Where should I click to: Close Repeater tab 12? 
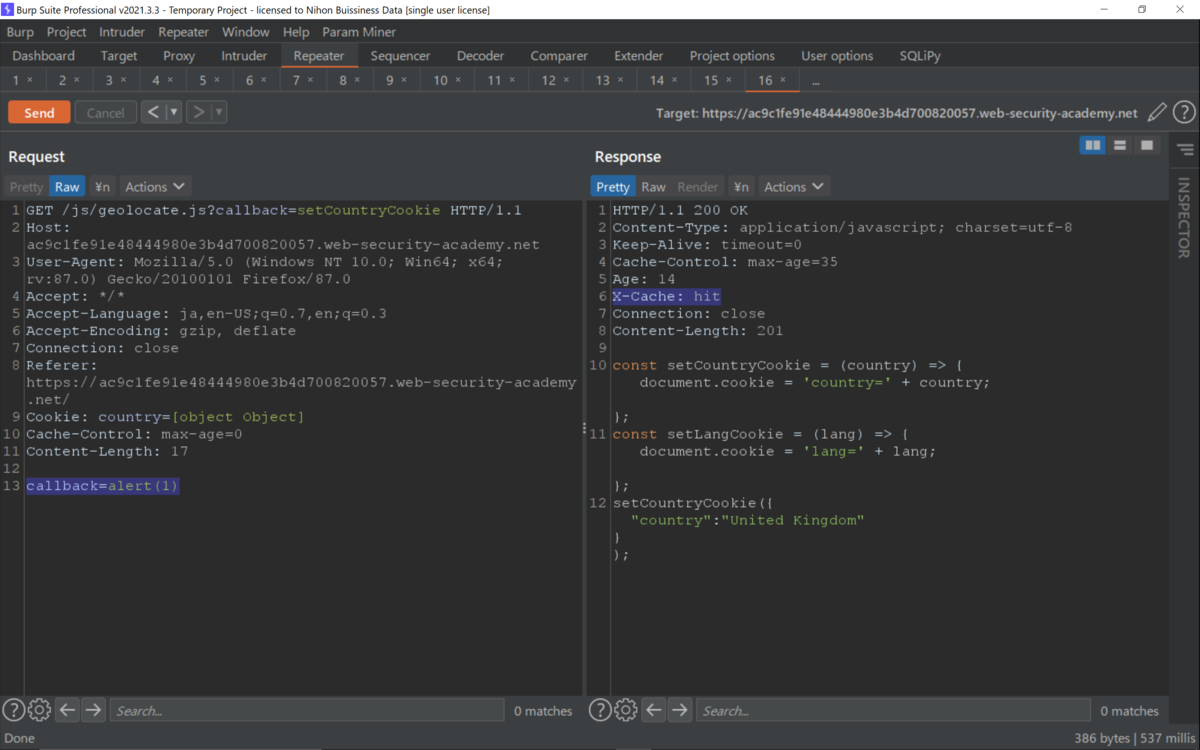coord(565,80)
